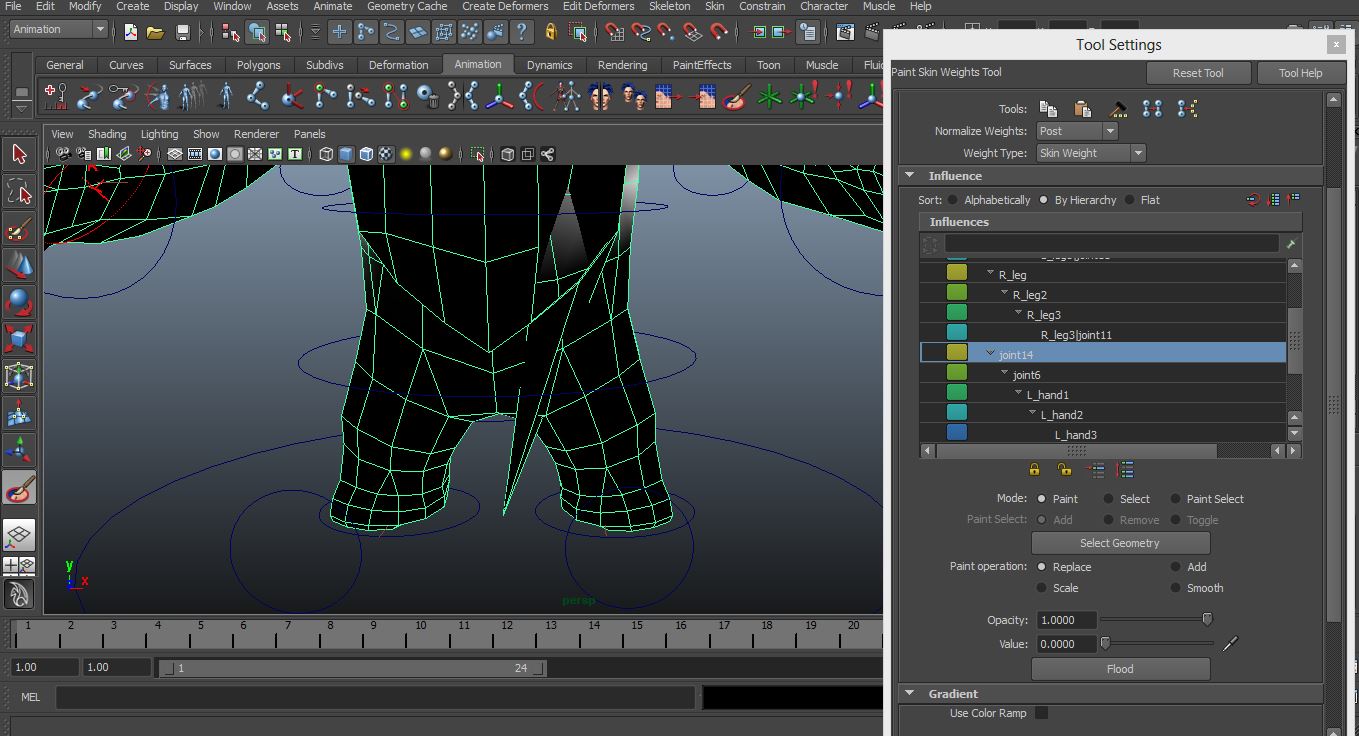Click the Weight Hammer tool icon

click(1117, 108)
